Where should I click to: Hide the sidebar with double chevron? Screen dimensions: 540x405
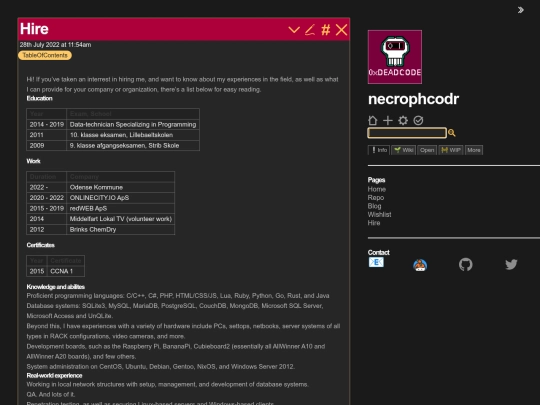click(521, 10)
